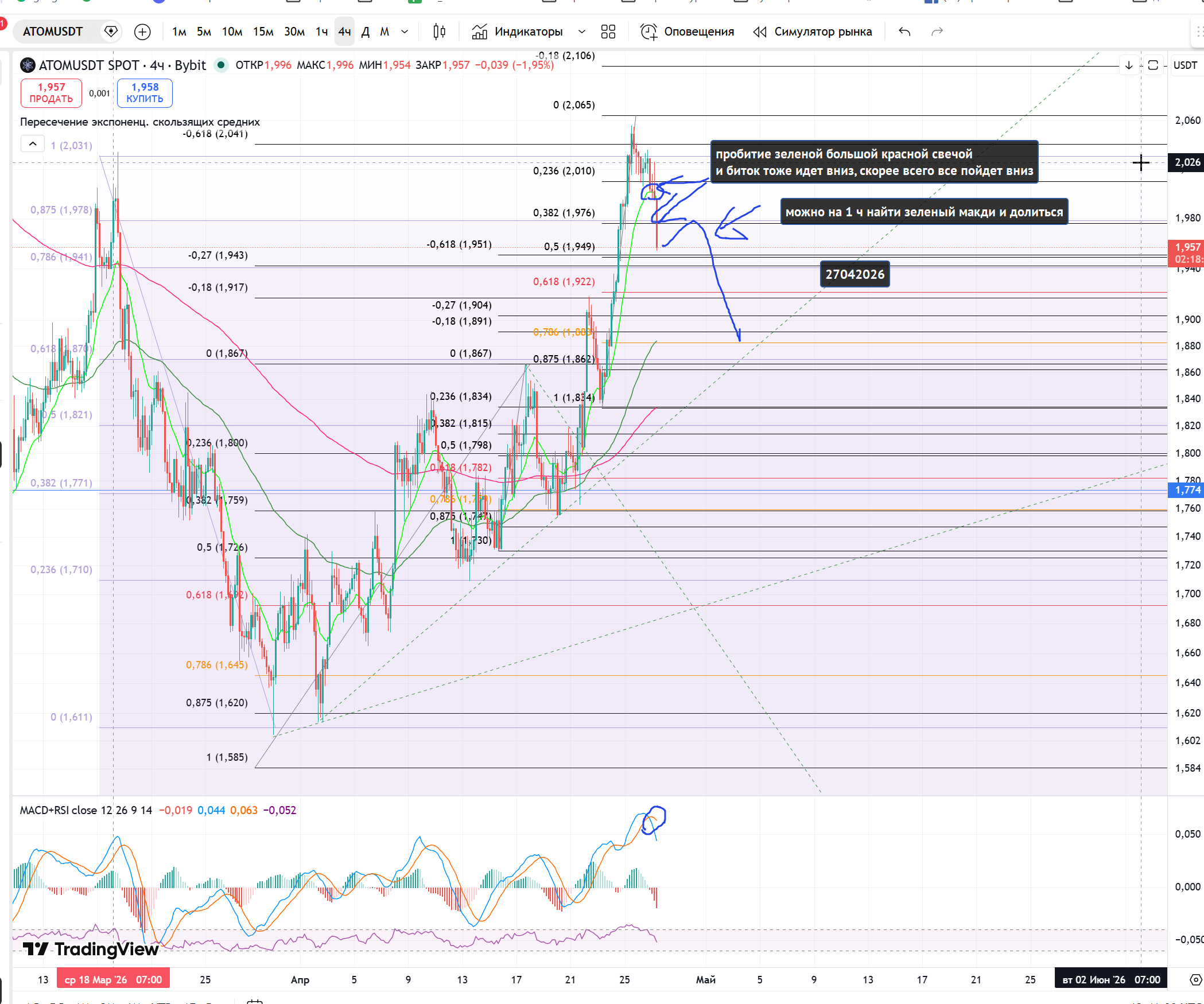Image resolution: width=1204 pixels, height=1004 pixels.
Task: Open Оповещения alerts button
Action: click(688, 32)
